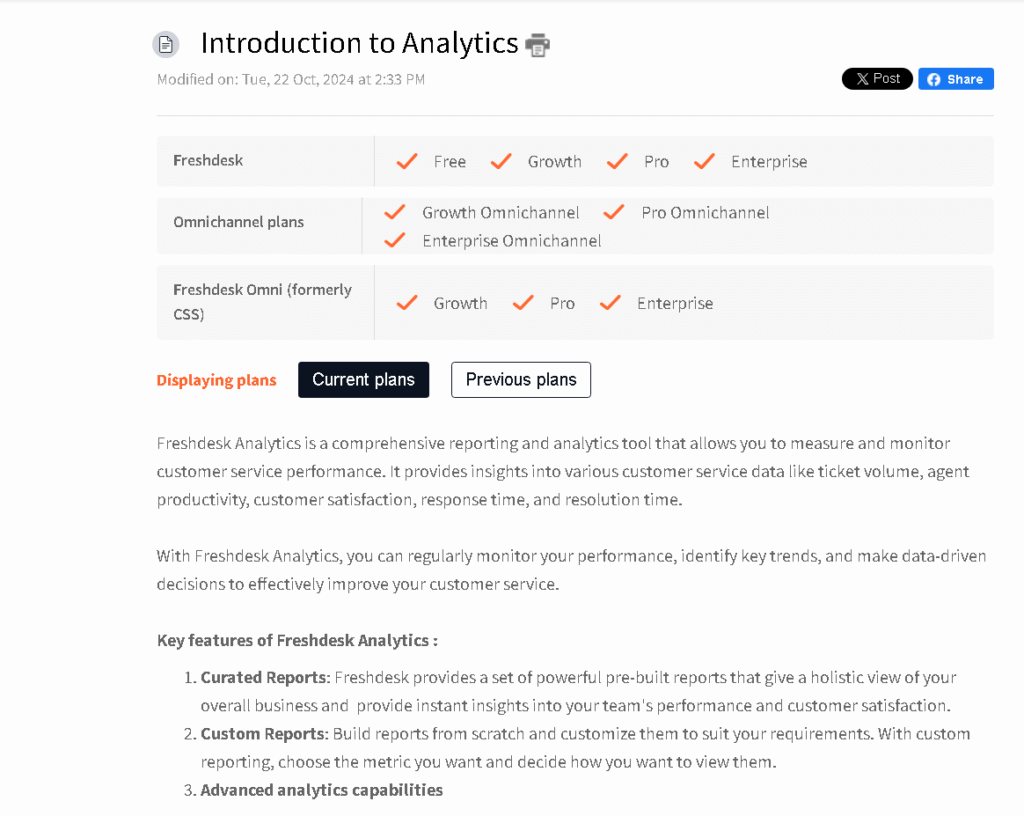The image size is (1024, 816).
Task: Click the orange Displaying plans label
Action: (216, 380)
